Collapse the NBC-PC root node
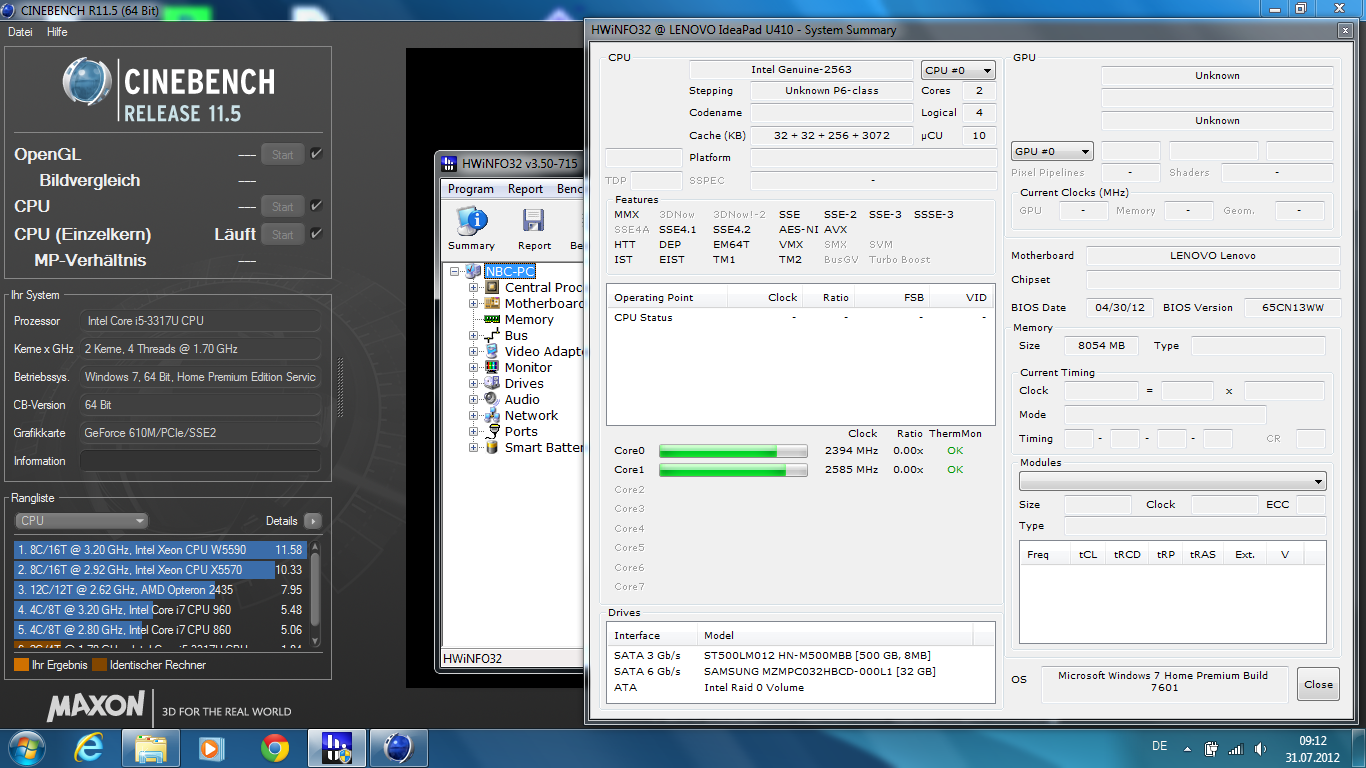The height and width of the screenshot is (768, 1366). tap(456, 271)
